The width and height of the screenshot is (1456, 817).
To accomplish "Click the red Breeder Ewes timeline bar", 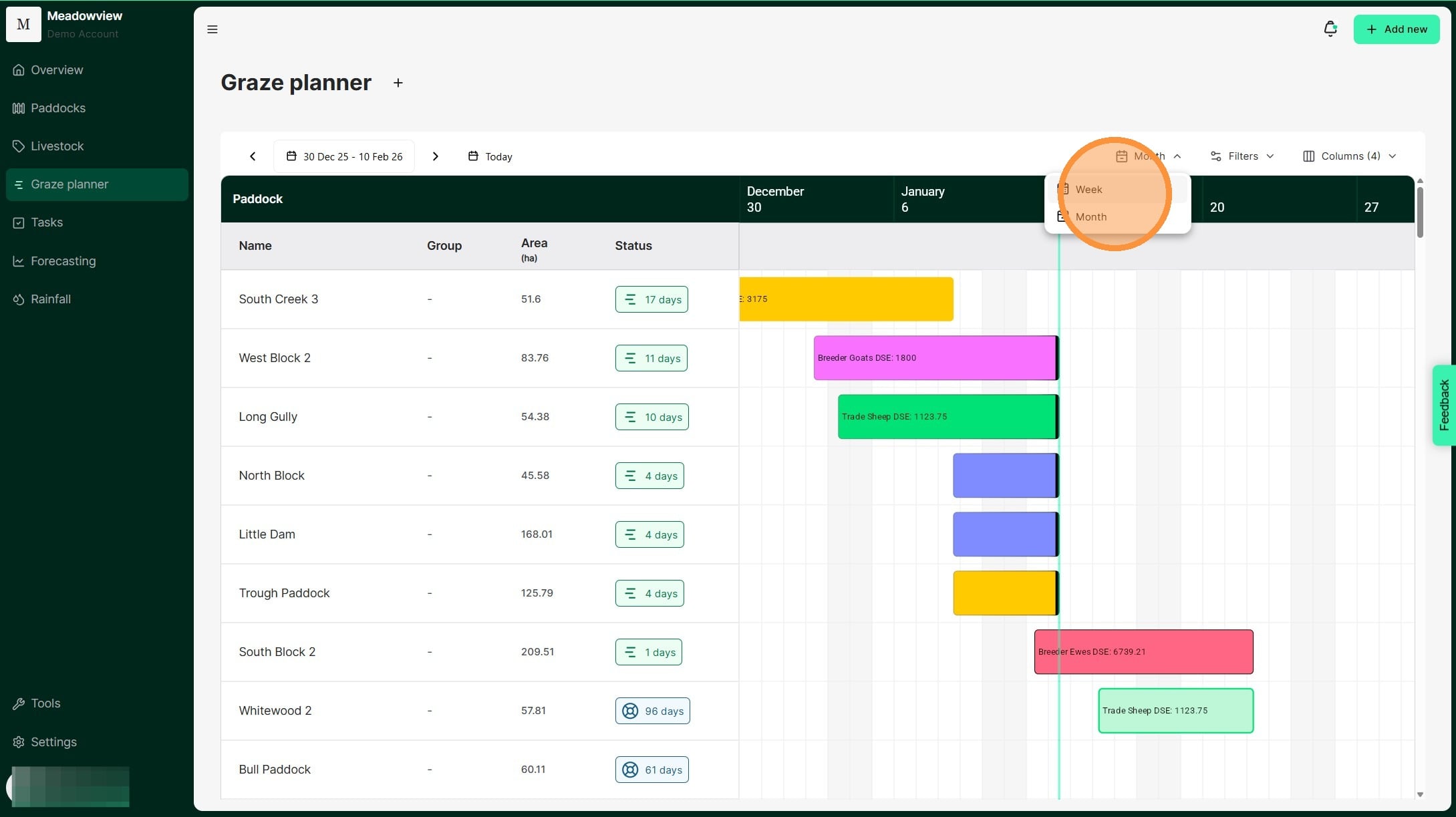I will [x=1143, y=652].
